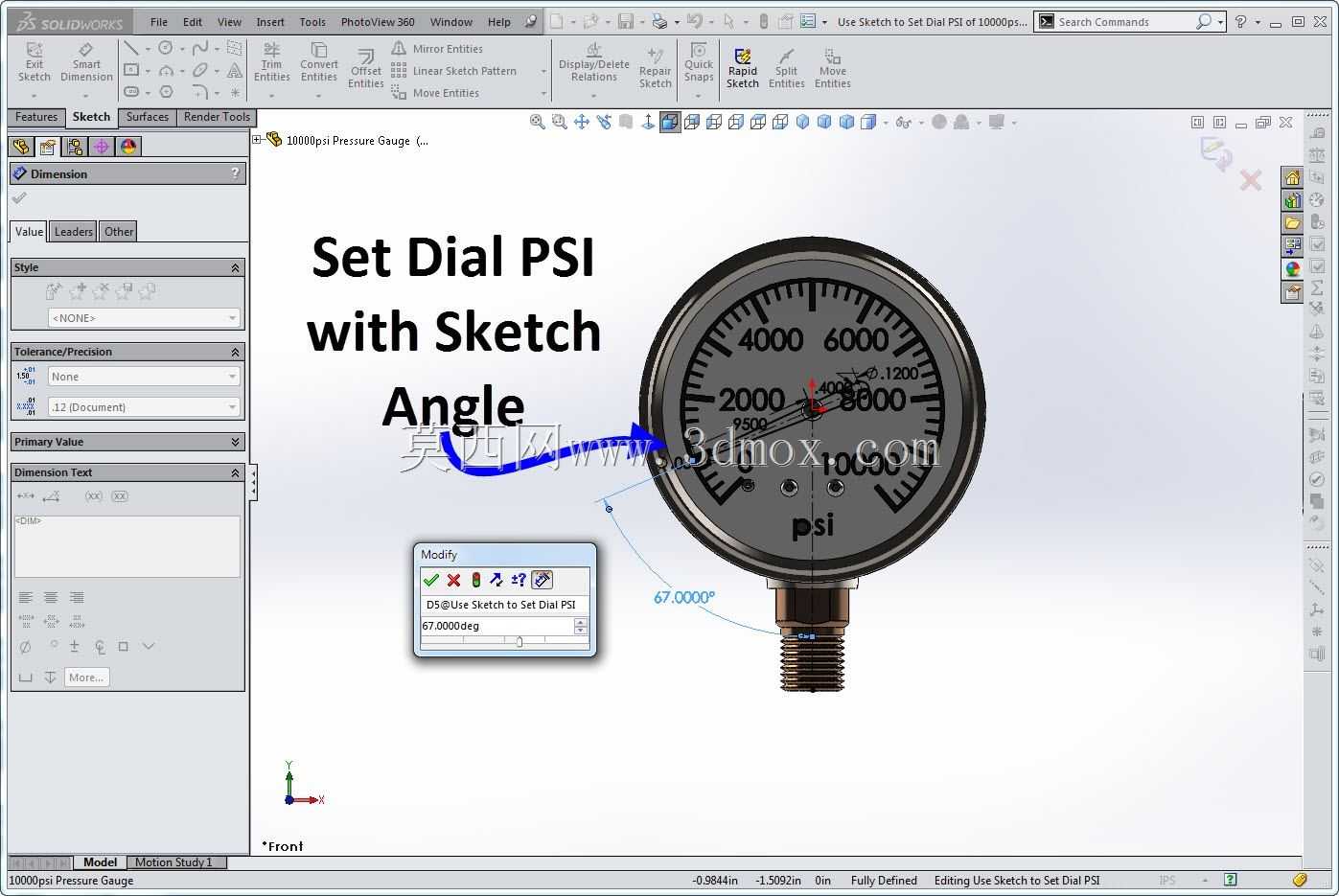Select the Corner Rectangle tool
This screenshot has width=1339, height=896.
(x=131, y=70)
